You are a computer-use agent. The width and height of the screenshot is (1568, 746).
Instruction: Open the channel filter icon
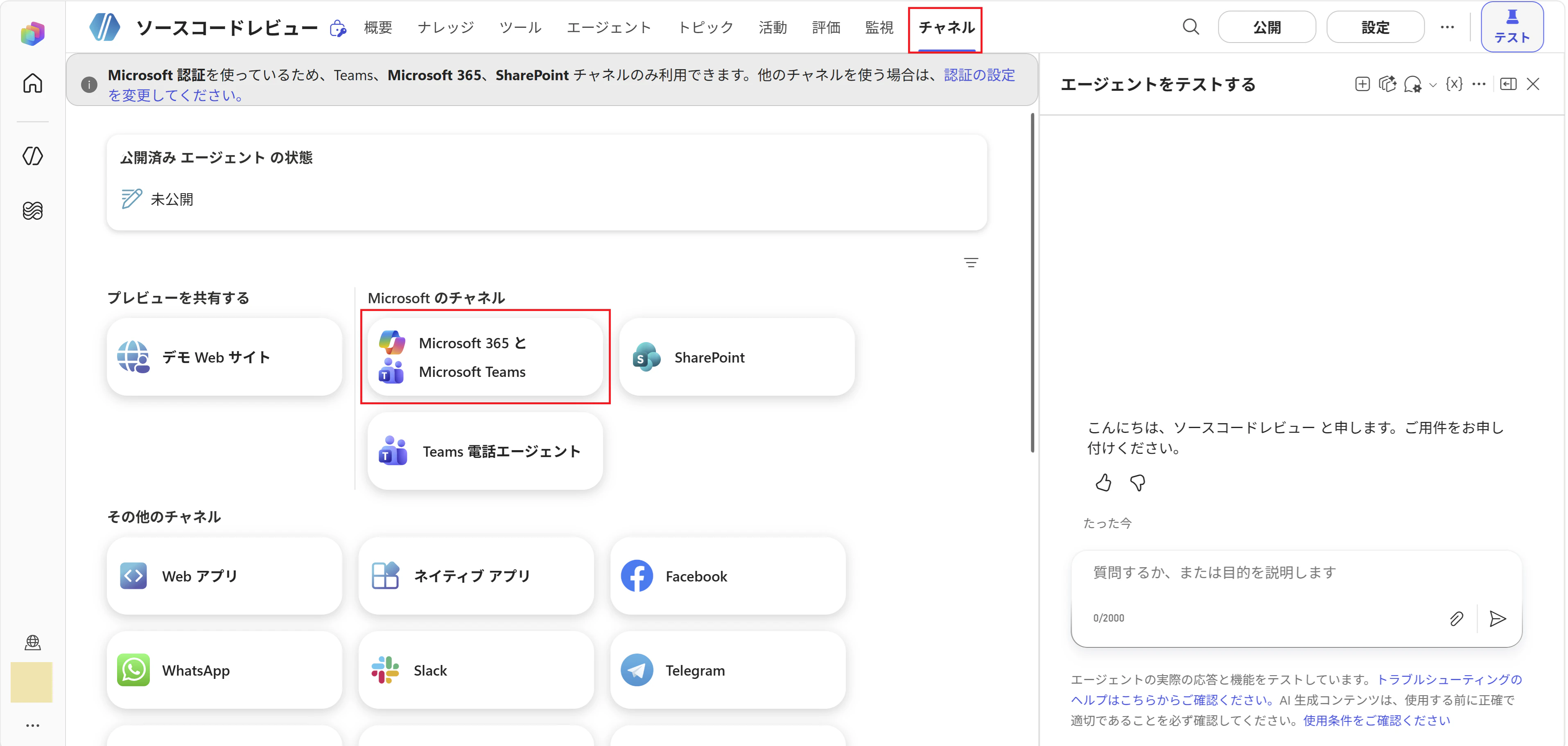(x=971, y=262)
